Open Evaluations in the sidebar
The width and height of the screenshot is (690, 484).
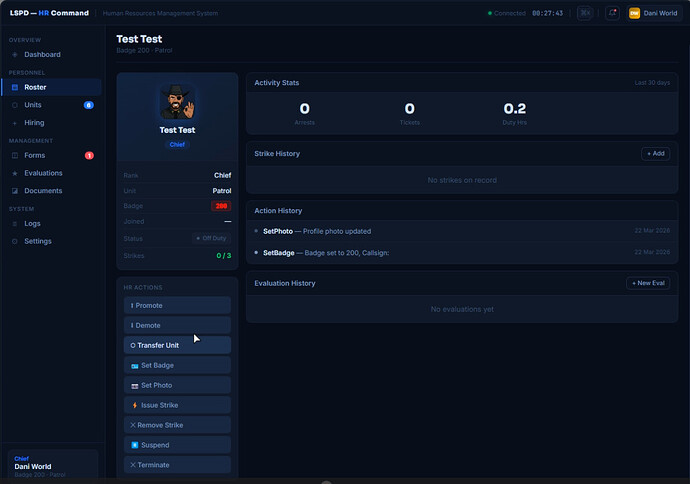pos(51,173)
